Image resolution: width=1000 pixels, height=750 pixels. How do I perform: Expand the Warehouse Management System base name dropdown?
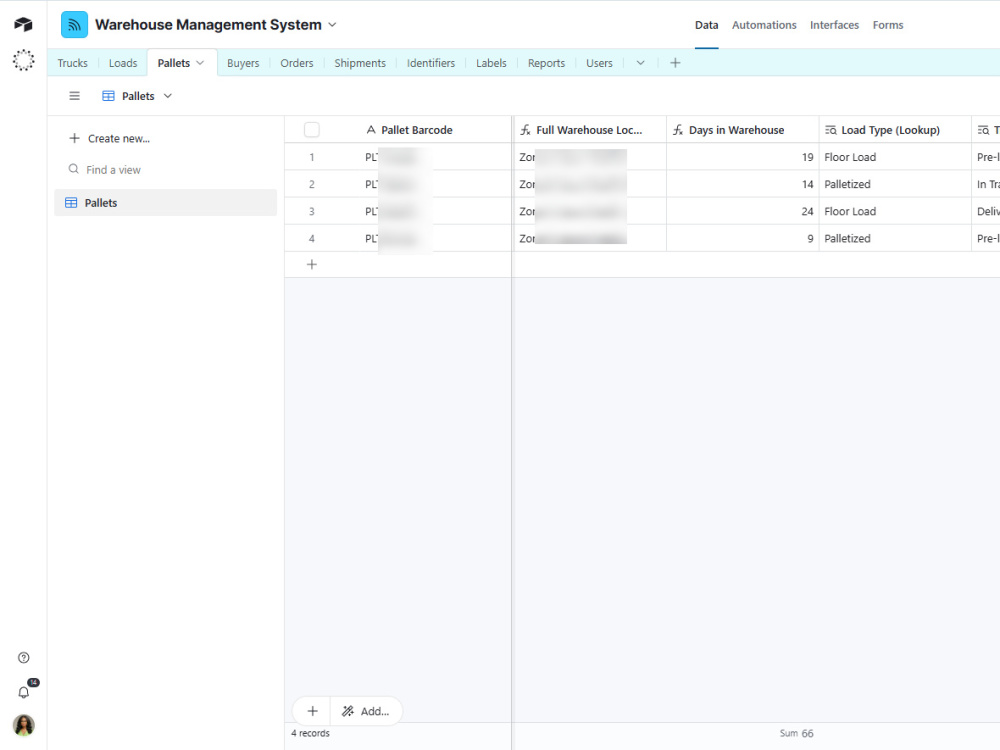pos(332,25)
